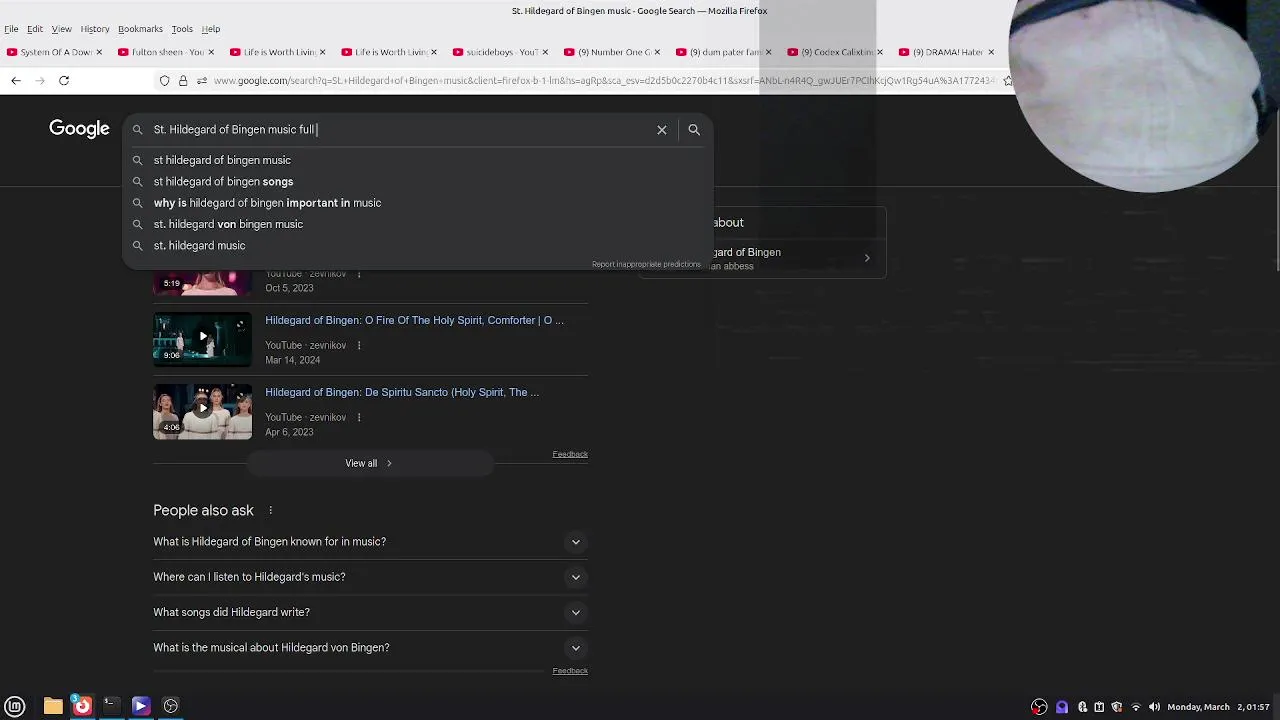
Task: Go back to the previous page
Action: point(16,80)
